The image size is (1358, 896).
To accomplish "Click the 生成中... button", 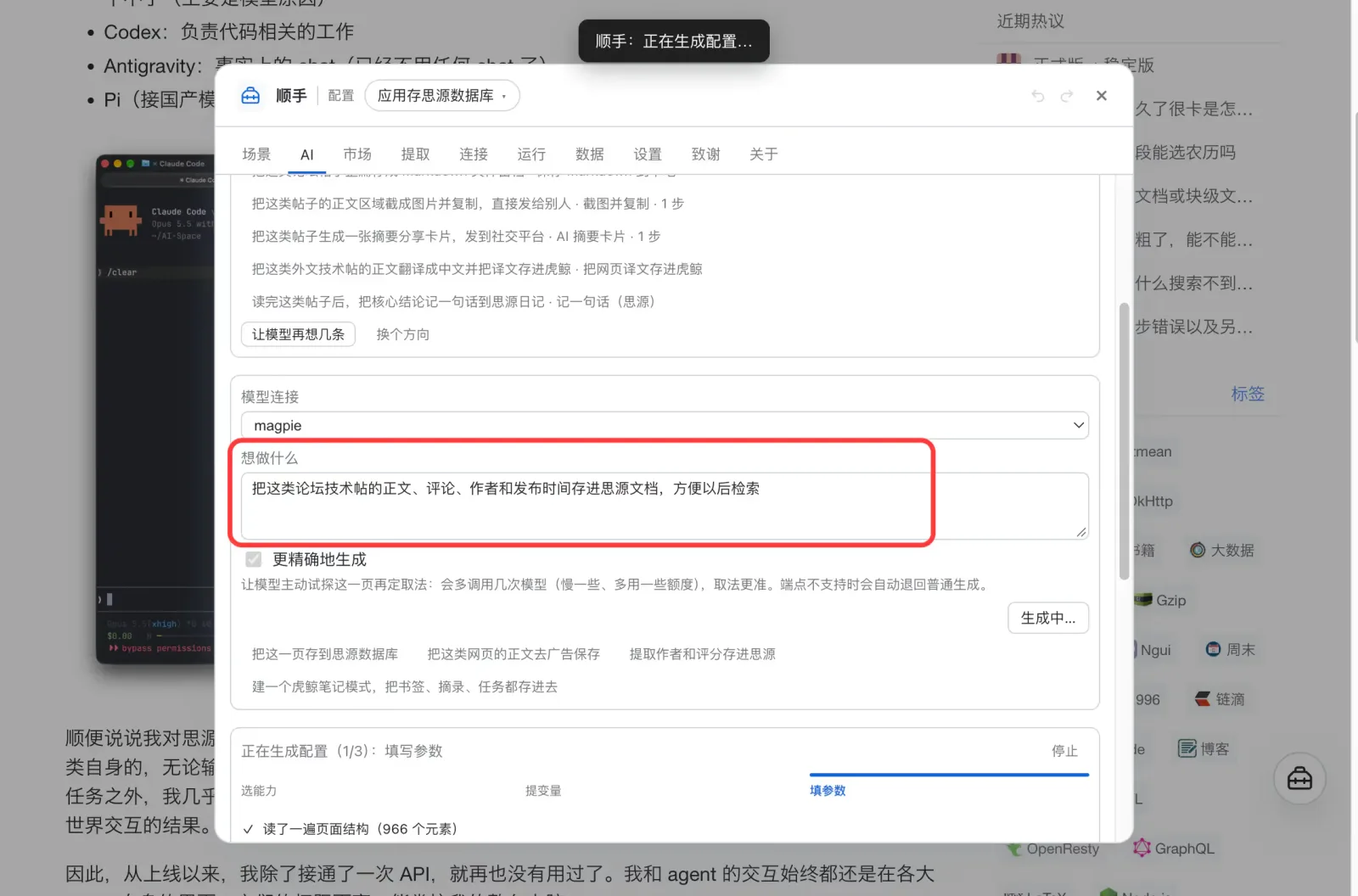I will point(1048,618).
